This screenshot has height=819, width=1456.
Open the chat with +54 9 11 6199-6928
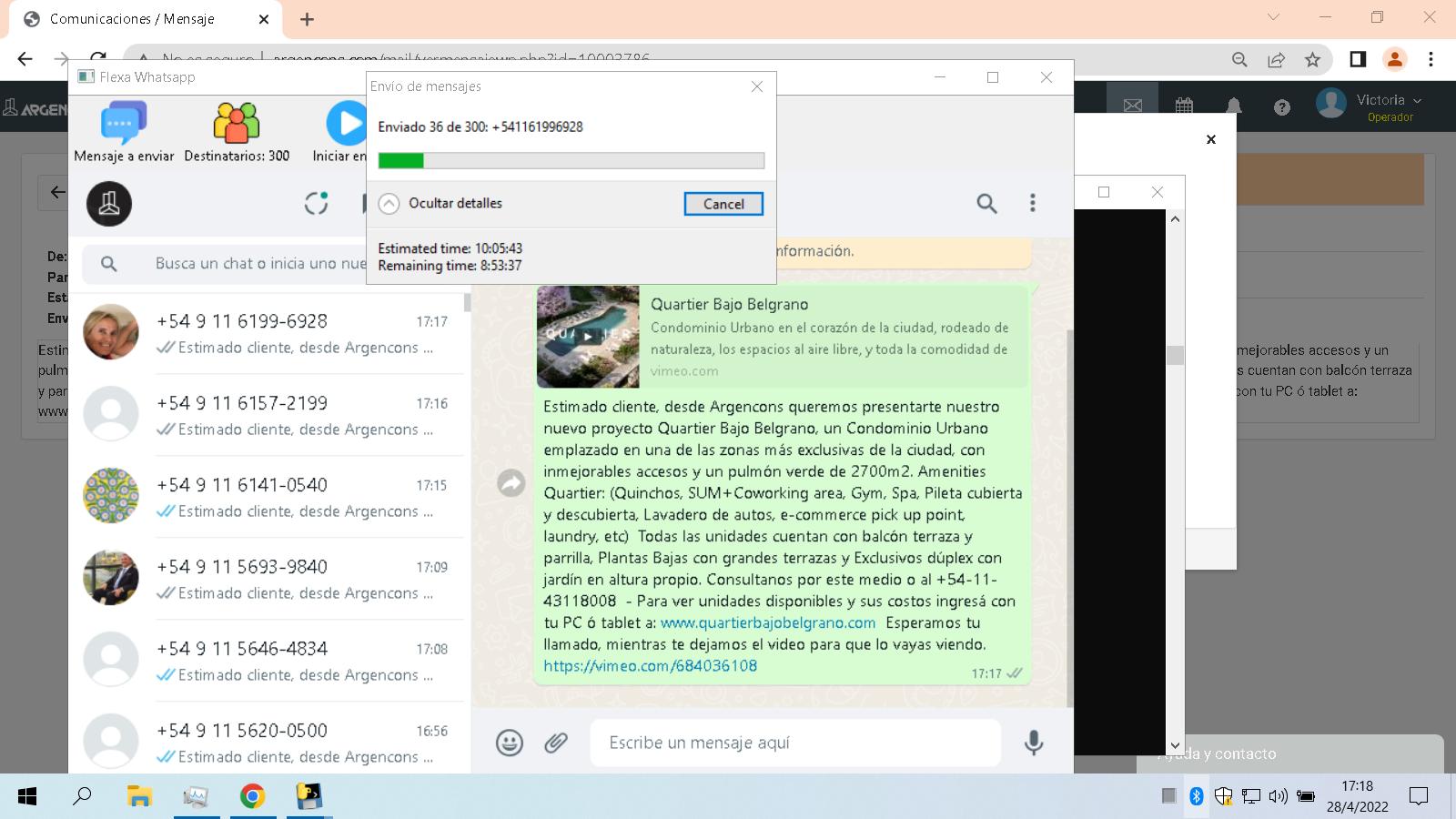[x=269, y=332]
